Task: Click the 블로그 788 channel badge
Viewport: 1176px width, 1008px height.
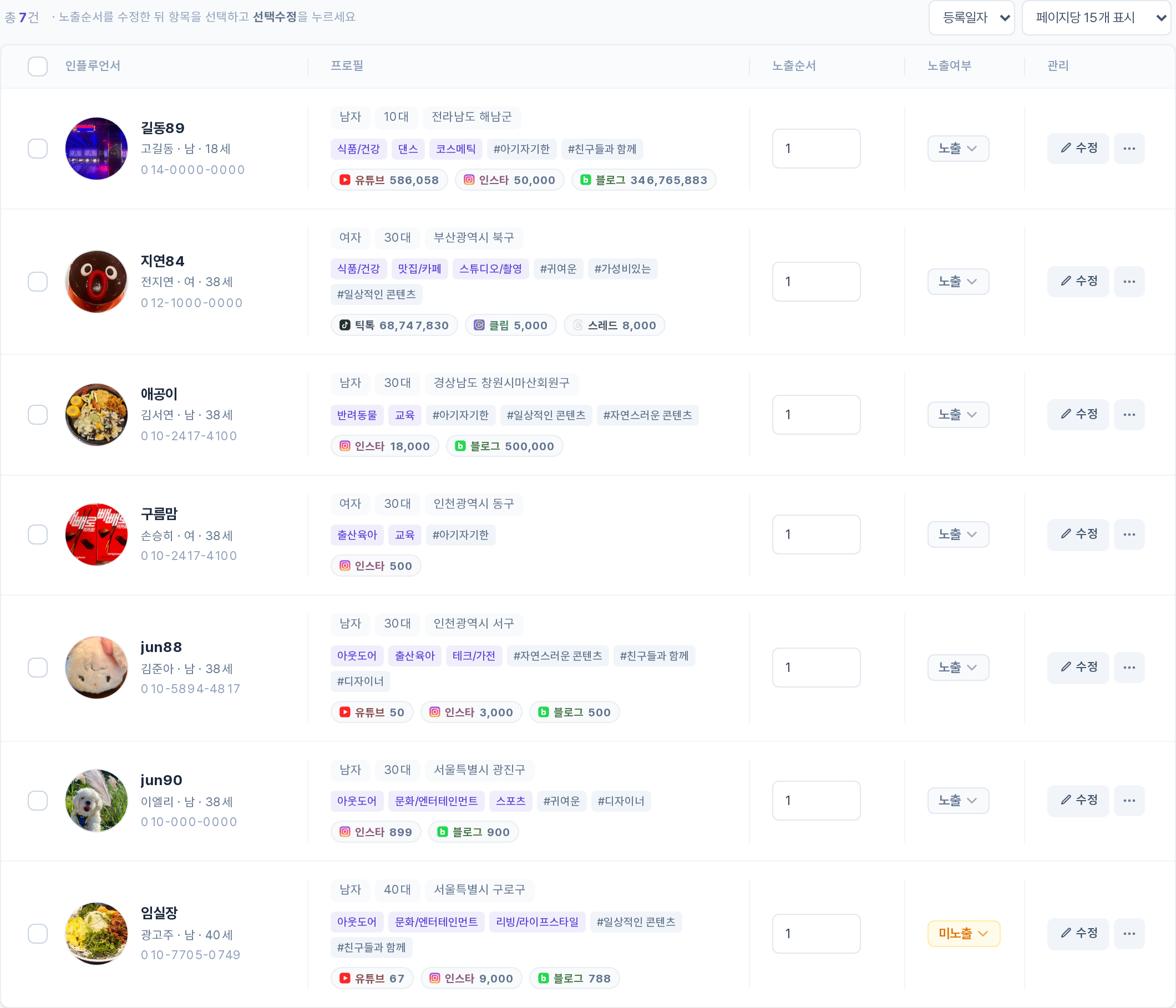Action: [574, 979]
